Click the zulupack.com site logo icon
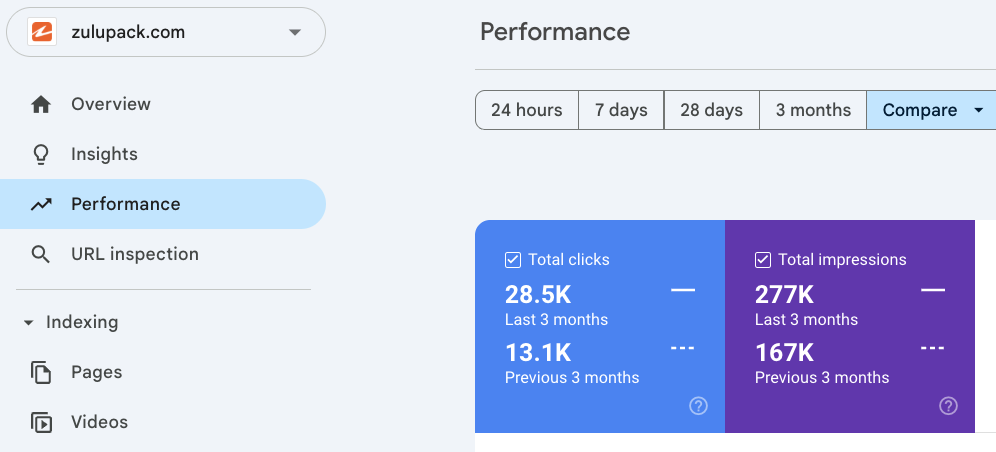Viewport: 996px width, 452px height. (x=42, y=32)
